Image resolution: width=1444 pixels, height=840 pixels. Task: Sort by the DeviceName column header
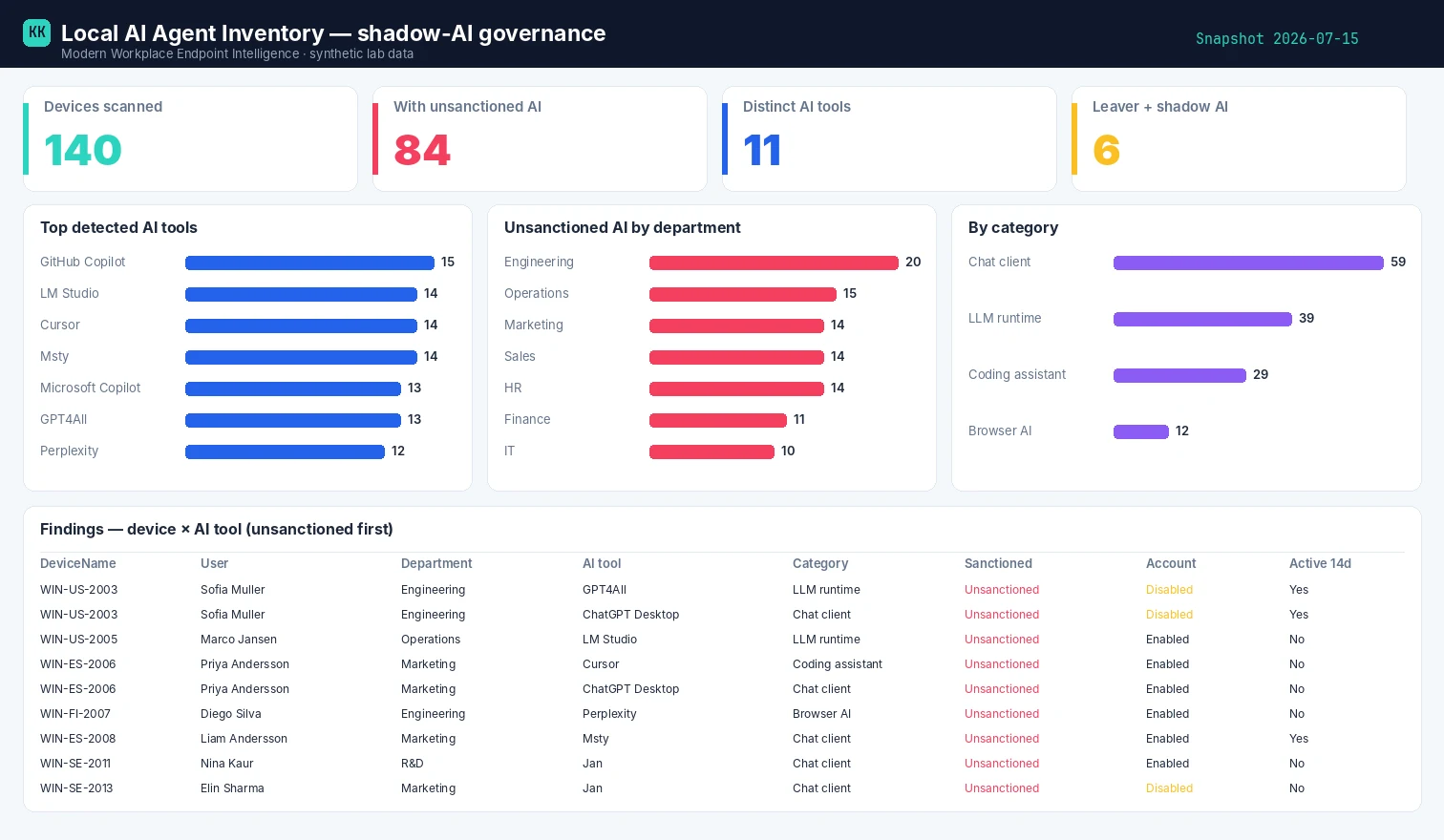(x=78, y=563)
